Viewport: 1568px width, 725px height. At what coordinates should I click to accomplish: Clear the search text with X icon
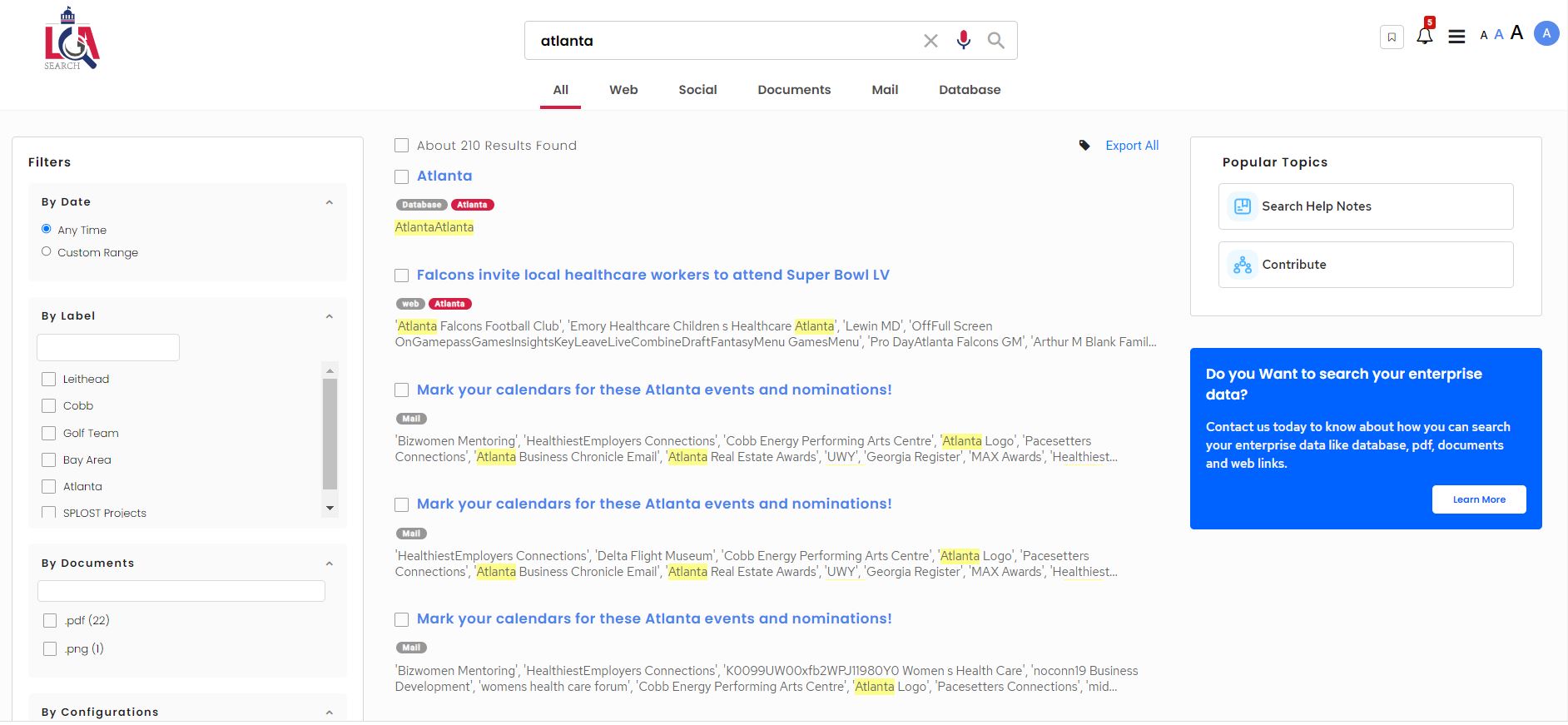(x=930, y=41)
